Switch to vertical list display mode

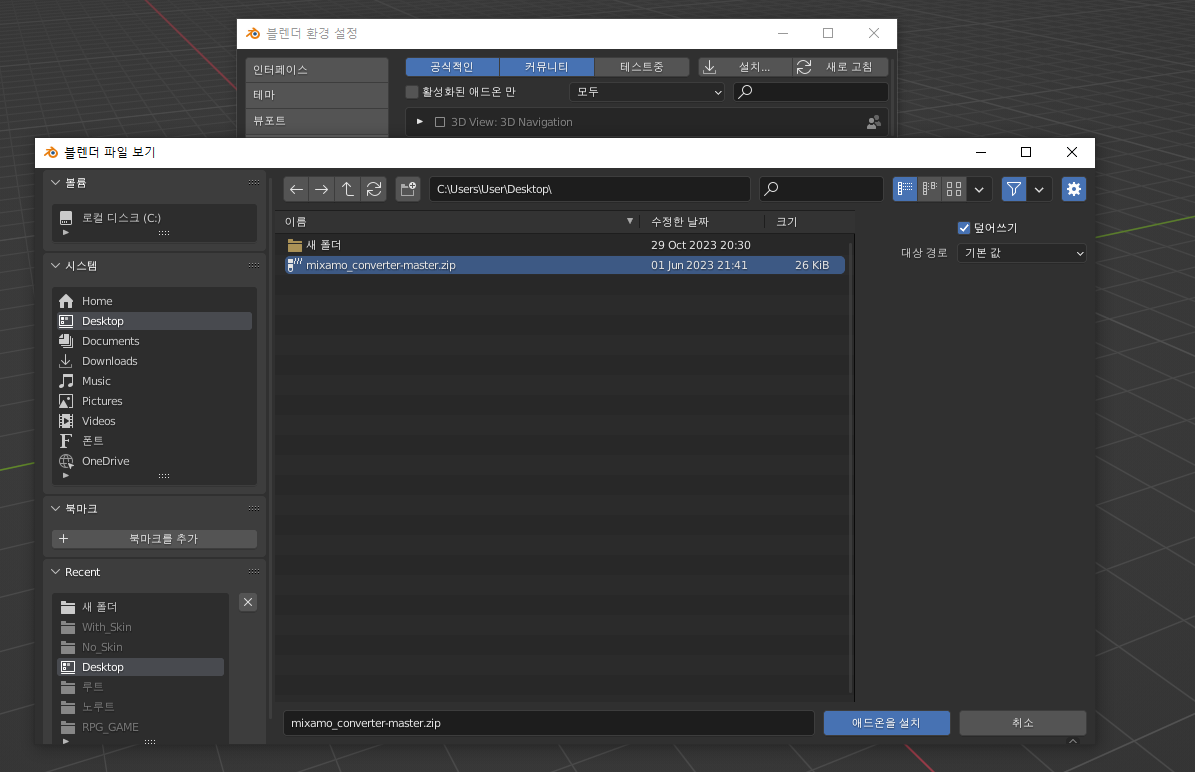tap(905, 189)
